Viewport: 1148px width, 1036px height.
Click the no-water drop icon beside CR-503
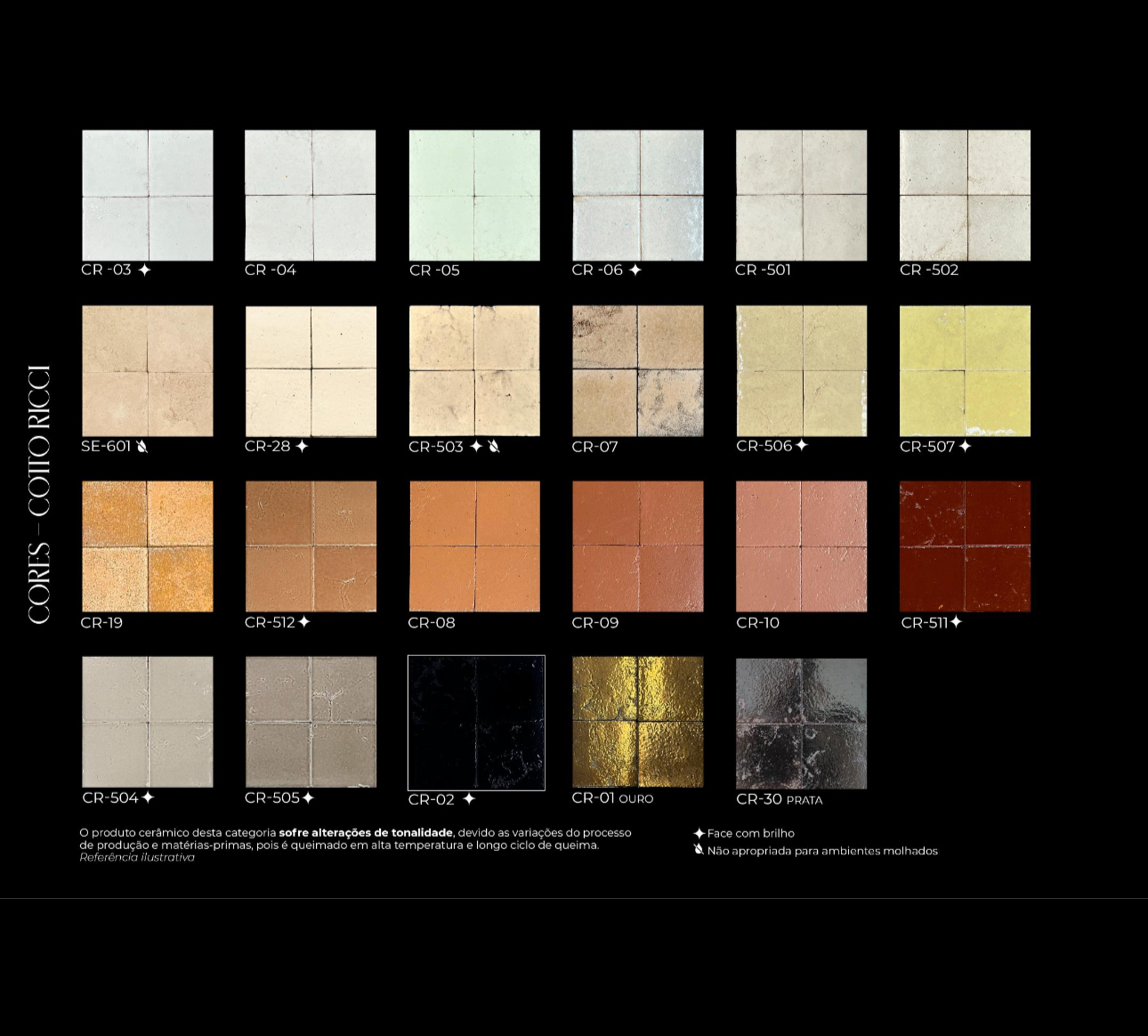[494, 446]
